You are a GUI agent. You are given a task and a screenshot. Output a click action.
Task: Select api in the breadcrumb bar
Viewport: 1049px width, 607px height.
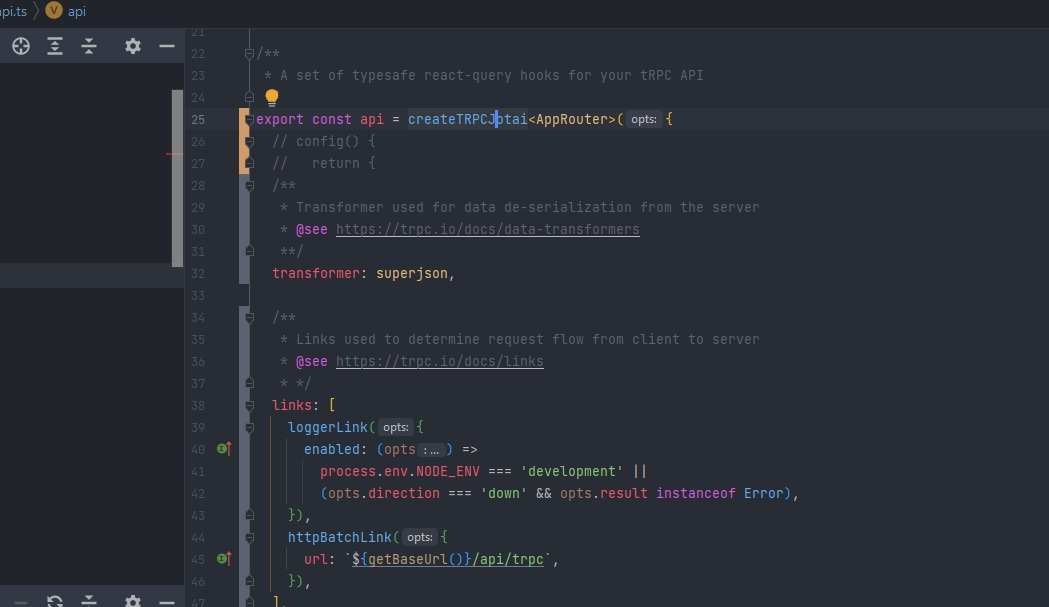point(78,11)
